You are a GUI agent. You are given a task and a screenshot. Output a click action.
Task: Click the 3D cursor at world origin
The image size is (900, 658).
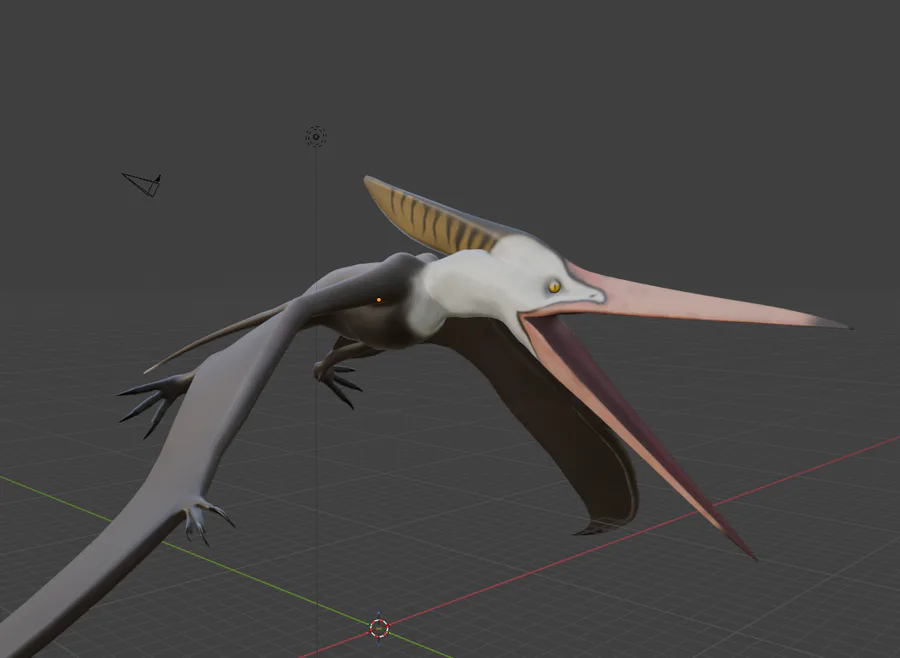pos(379,628)
